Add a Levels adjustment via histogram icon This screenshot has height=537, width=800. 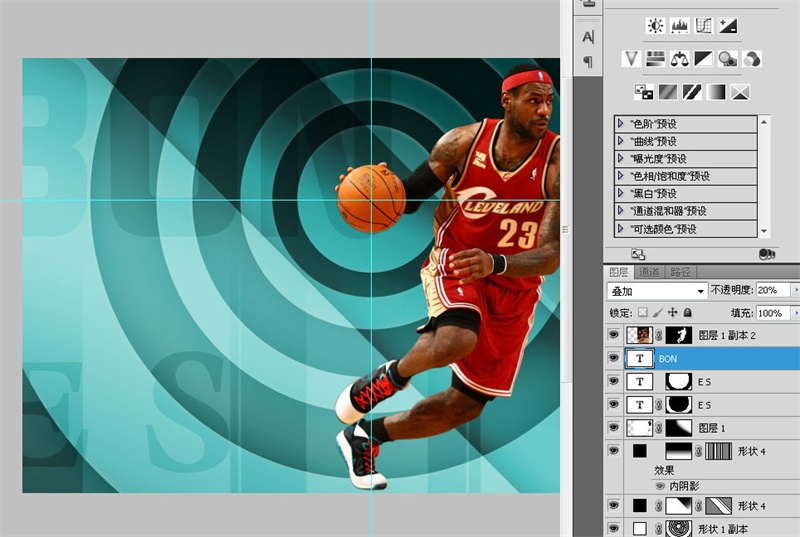(x=680, y=26)
